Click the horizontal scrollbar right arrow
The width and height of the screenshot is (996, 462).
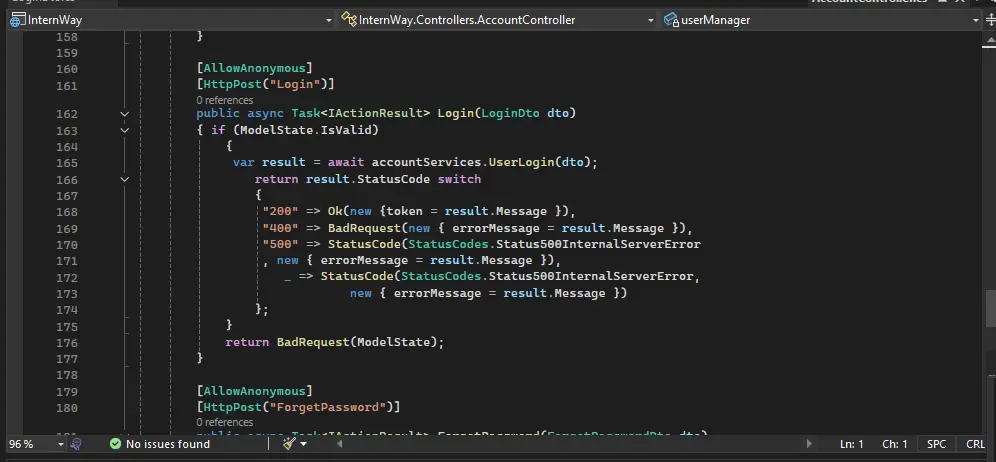click(x=809, y=444)
